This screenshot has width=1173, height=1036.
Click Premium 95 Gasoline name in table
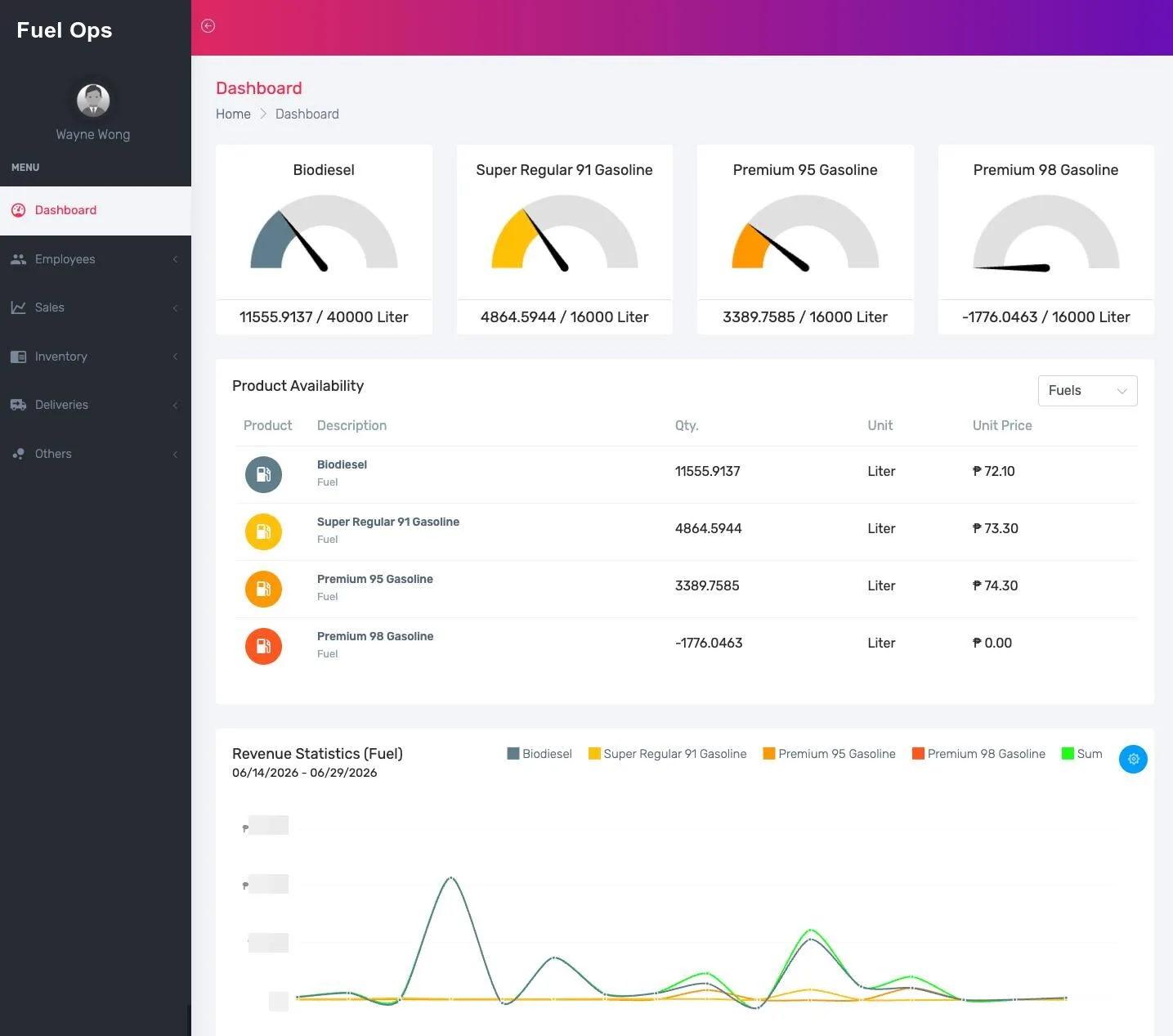(x=375, y=579)
